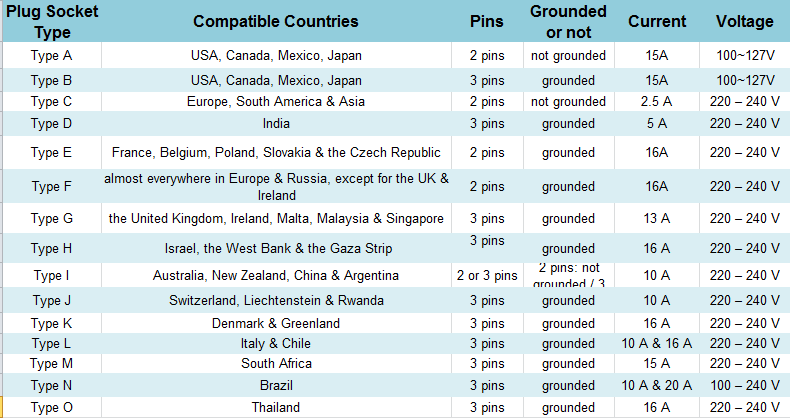Click the '10 A & 16 A' current cell

click(x=657, y=343)
